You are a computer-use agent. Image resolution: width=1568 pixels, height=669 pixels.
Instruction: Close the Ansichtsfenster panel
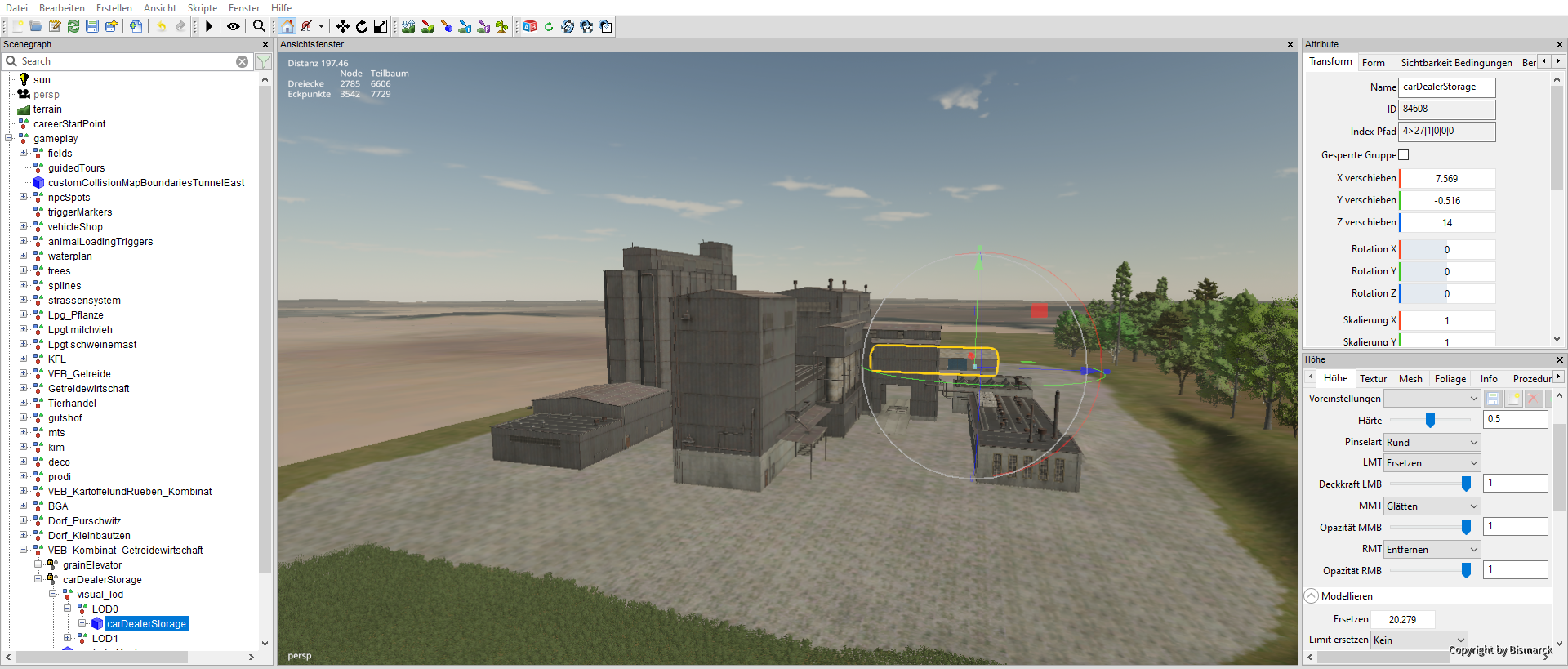1290,45
